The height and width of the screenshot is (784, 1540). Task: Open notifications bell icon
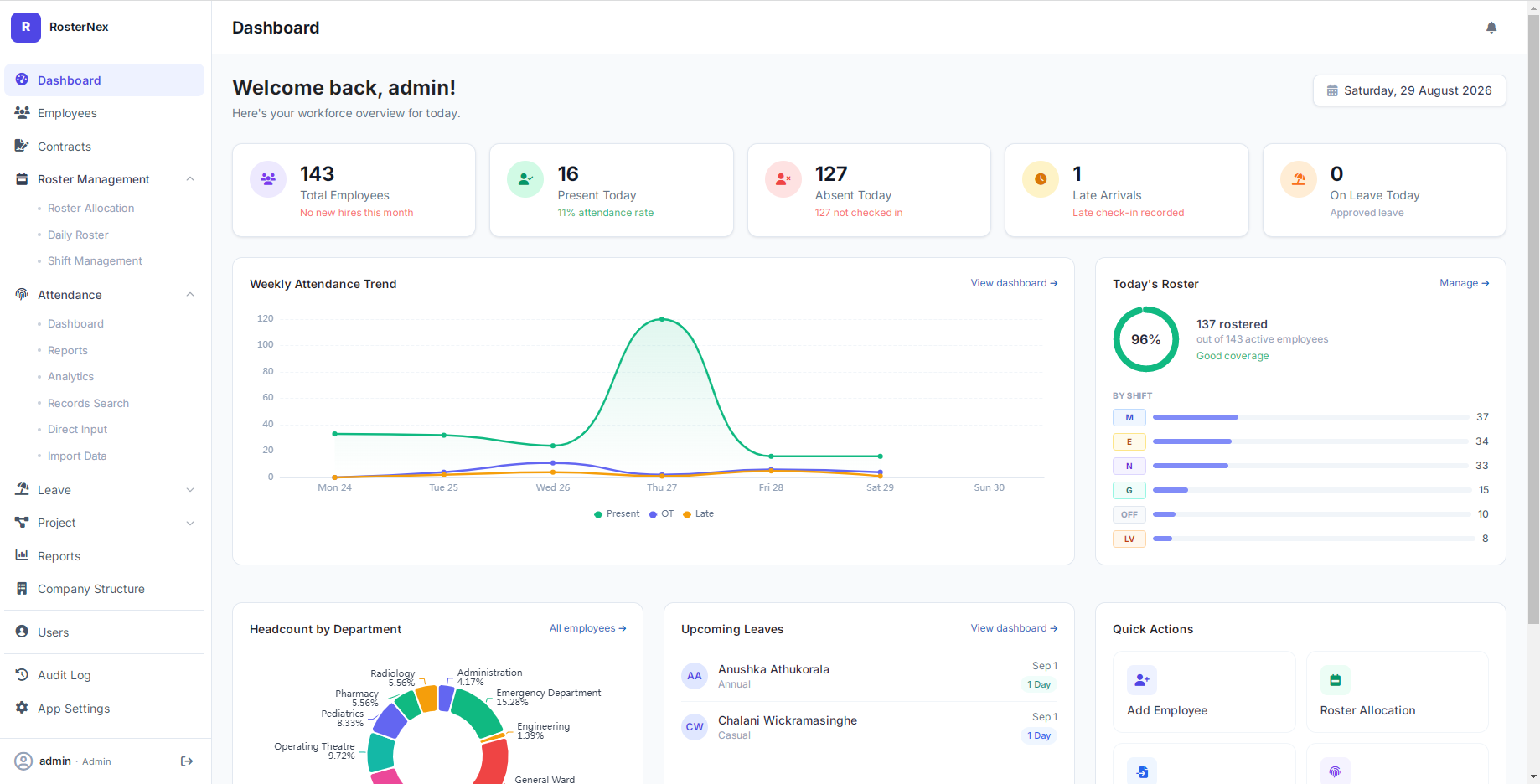1491,28
